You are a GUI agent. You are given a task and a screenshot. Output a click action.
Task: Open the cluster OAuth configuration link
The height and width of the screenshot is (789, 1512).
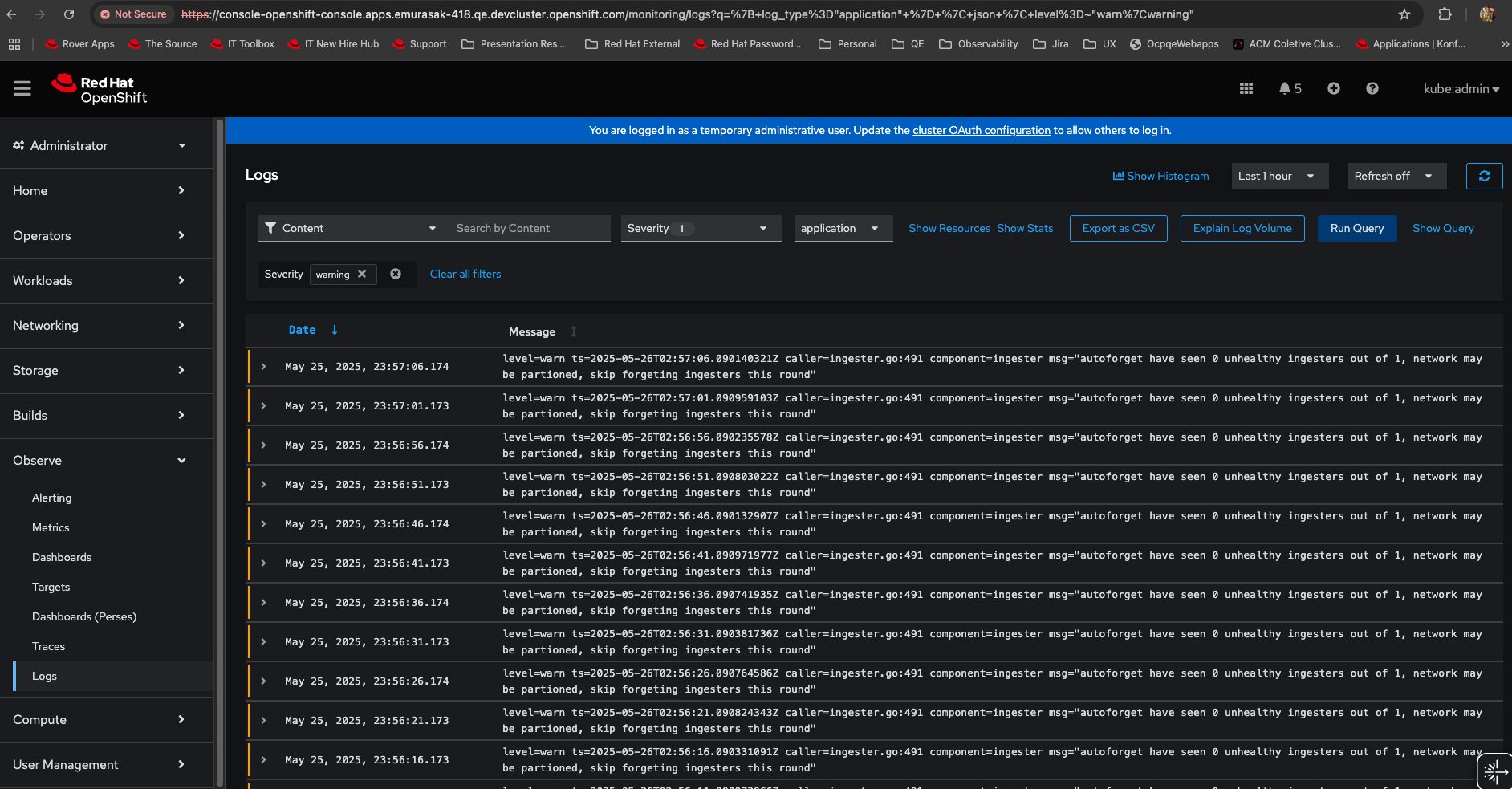pos(981,130)
